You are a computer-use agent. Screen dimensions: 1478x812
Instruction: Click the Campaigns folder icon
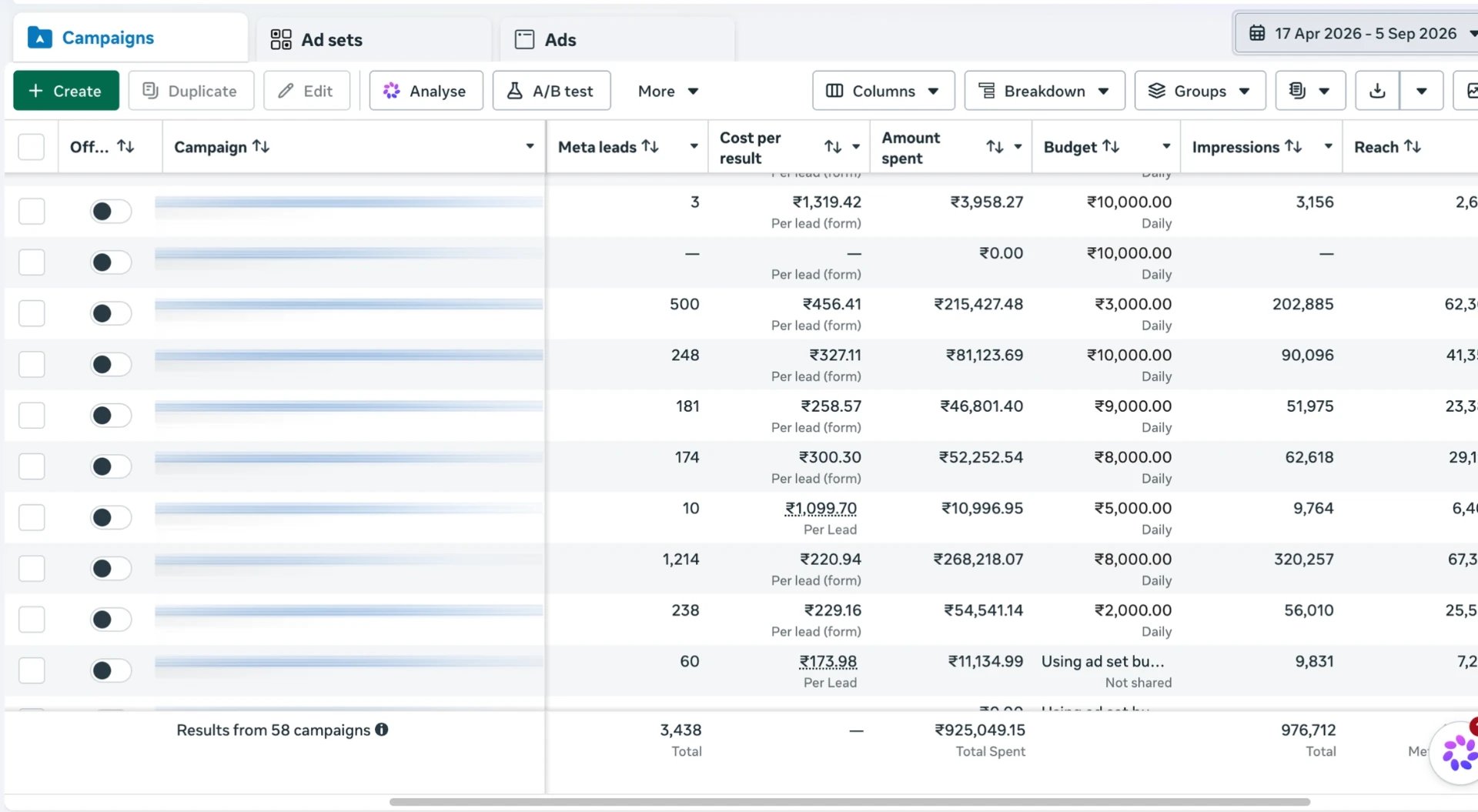tap(39, 38)
